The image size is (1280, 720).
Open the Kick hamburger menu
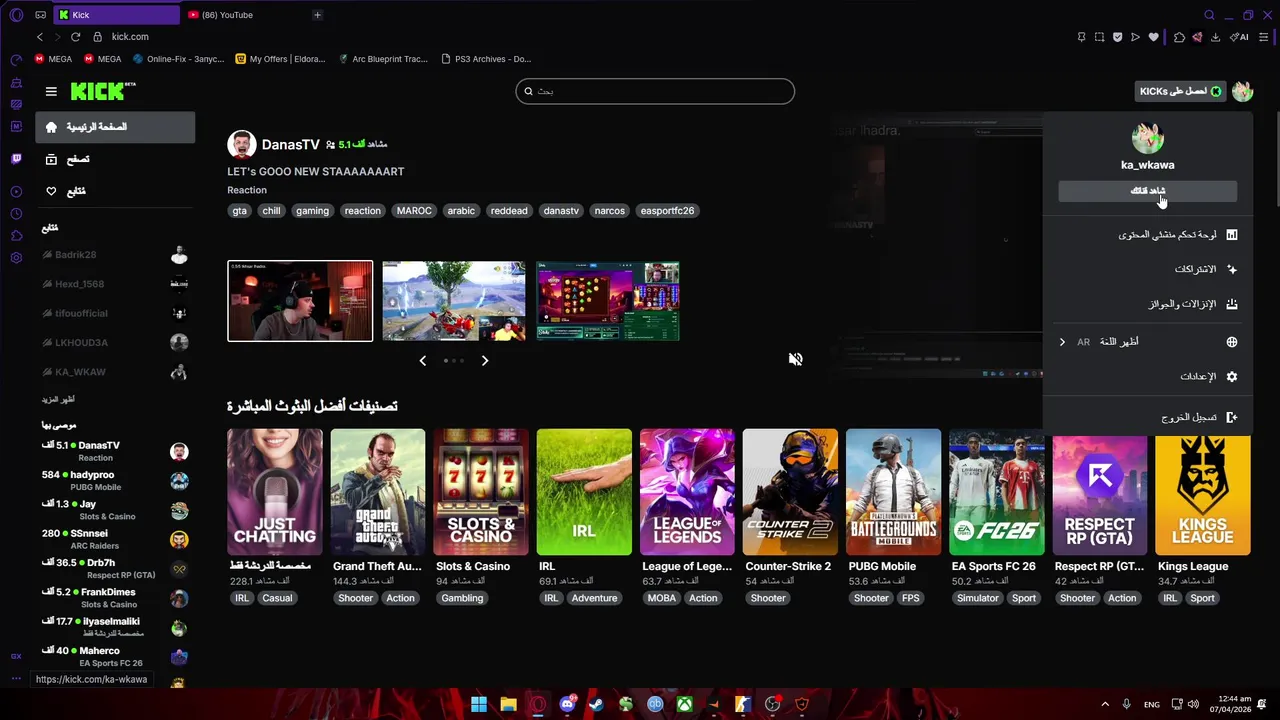click(x=51, y=91)
